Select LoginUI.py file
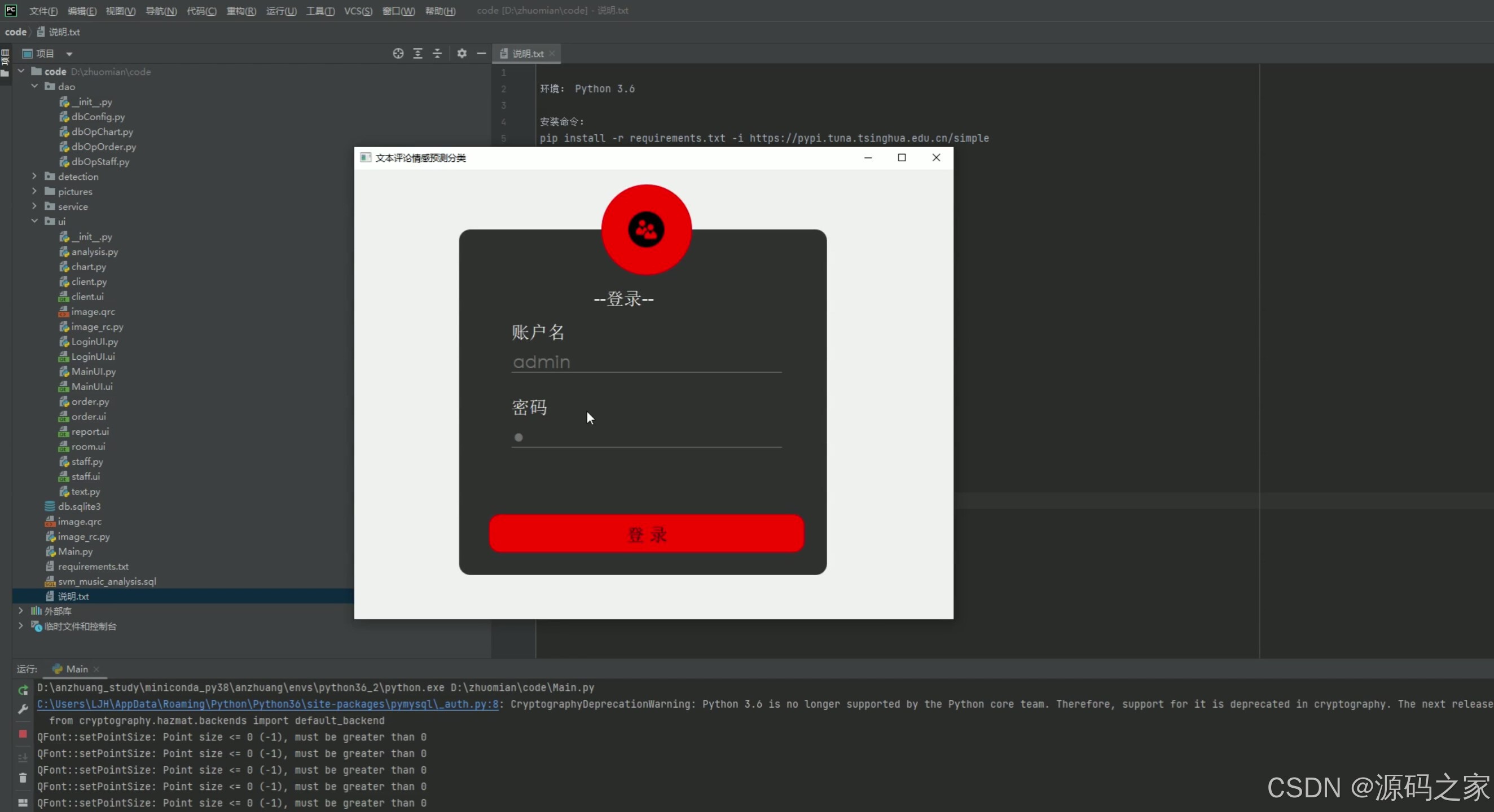The height and width of the screenshot is (812, 1494). pyautogui.click(x=89, y=341)
